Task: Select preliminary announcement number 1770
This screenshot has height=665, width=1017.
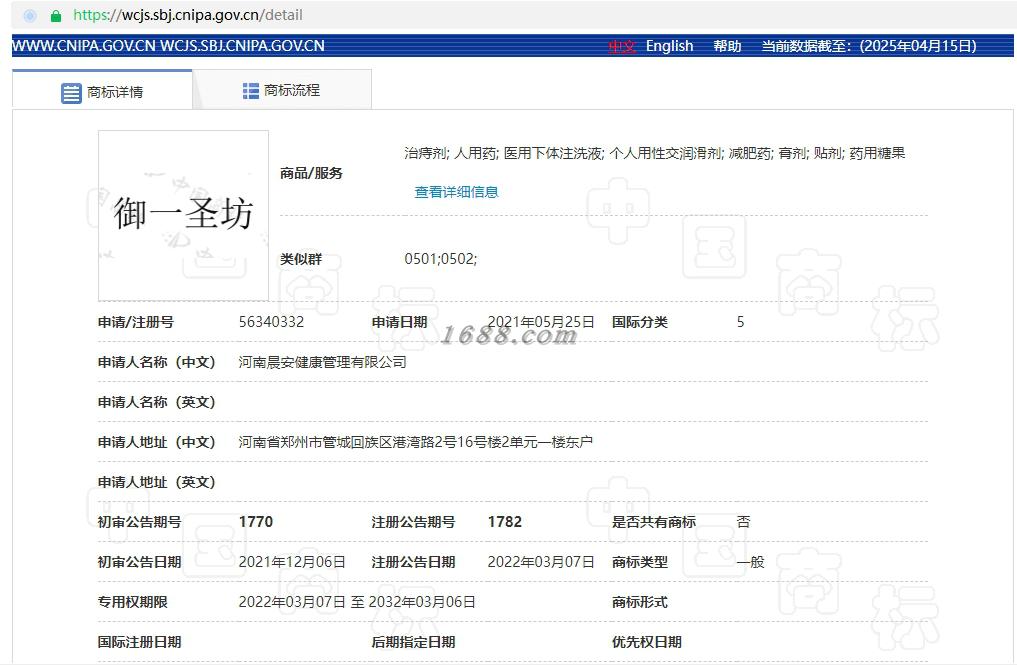Action: tap(256, 522)
